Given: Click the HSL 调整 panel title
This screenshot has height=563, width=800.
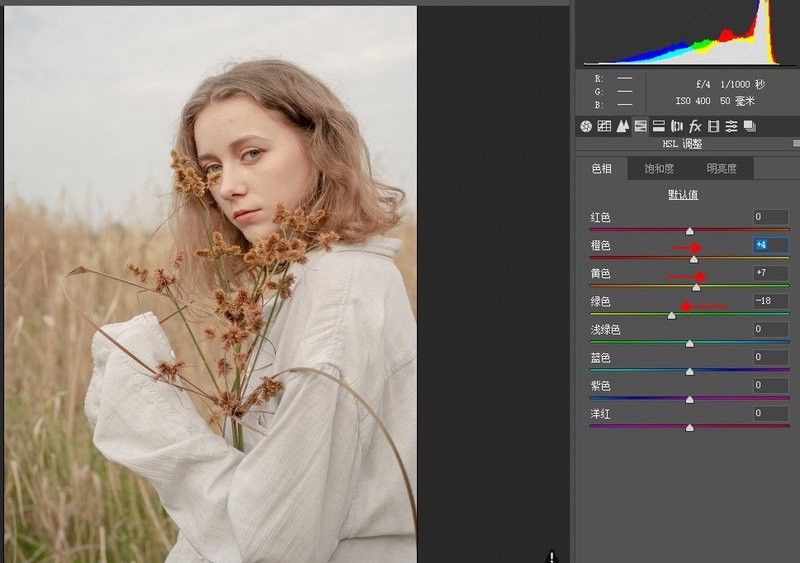Looking at the screenshot, I should point(682,144).
